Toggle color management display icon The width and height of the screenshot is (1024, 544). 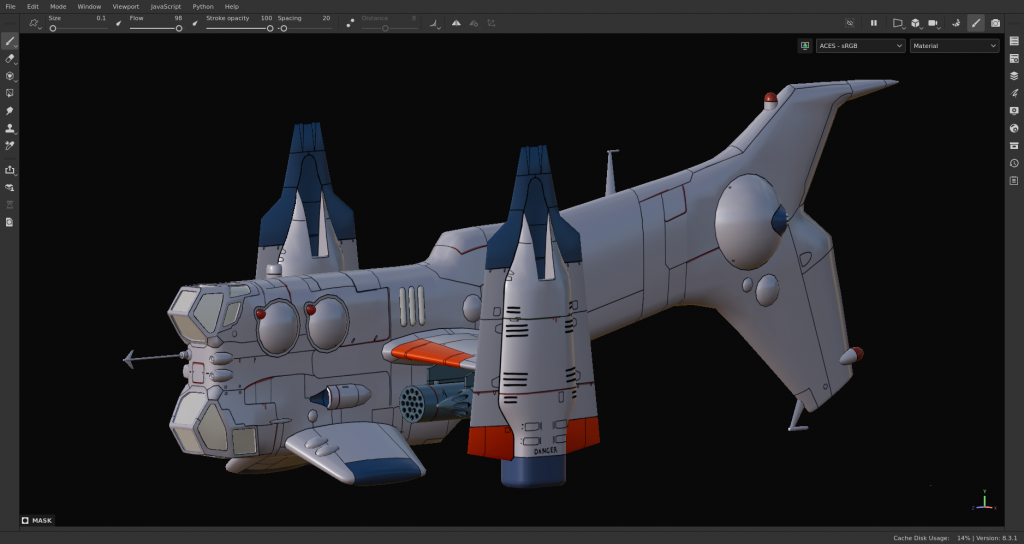click(x=805, y=46)
